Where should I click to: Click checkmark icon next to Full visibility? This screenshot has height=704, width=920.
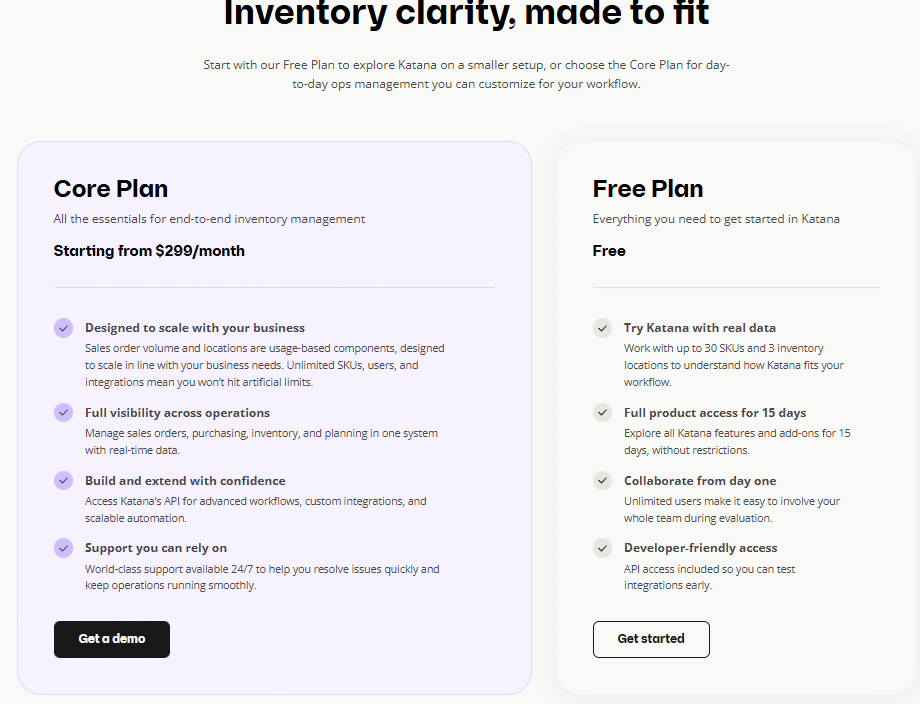64,413
